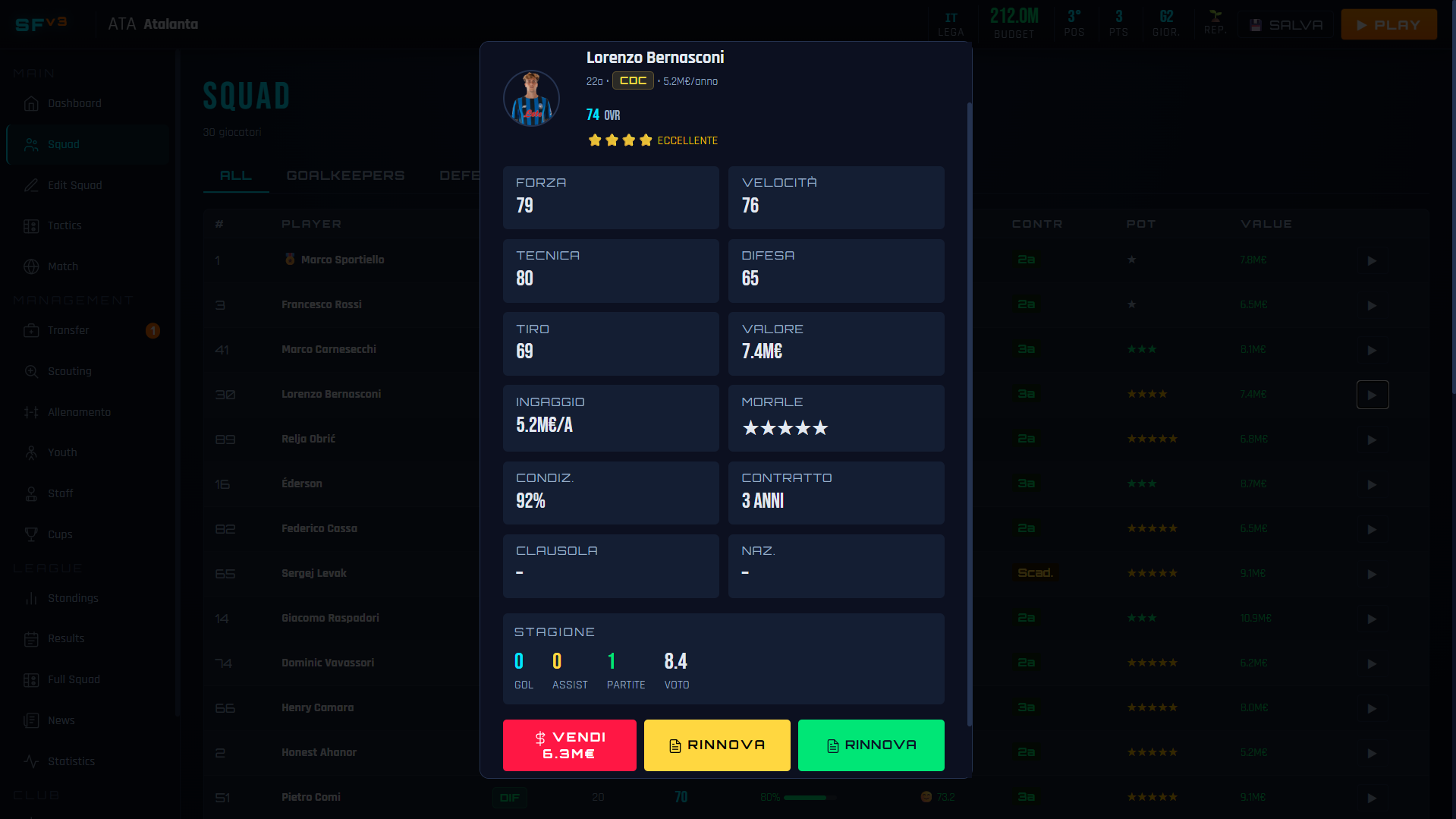
Task: Click the Statistics pulse icon
Action: (31, 762)
